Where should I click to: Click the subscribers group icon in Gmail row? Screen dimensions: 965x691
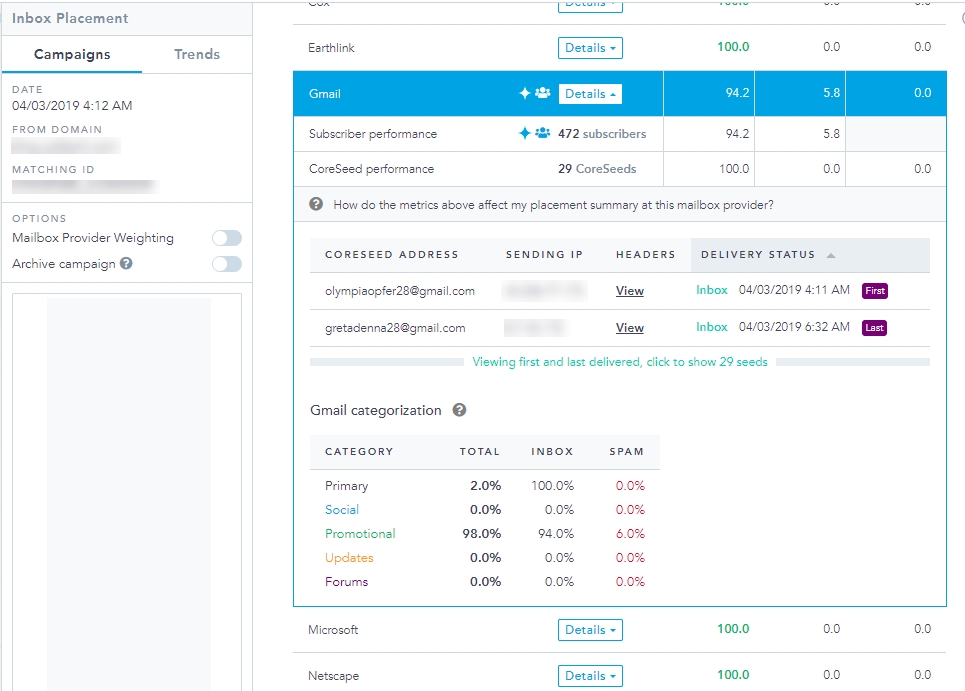coord(543,93)
